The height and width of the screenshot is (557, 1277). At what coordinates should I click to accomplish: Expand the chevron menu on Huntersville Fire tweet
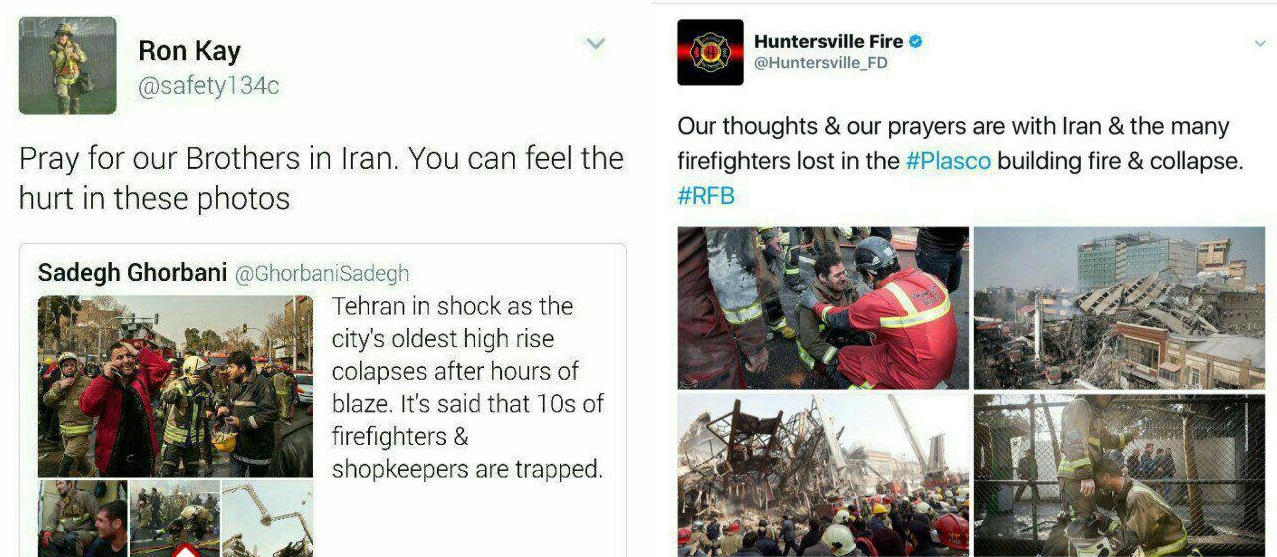tap(1259, 44)
